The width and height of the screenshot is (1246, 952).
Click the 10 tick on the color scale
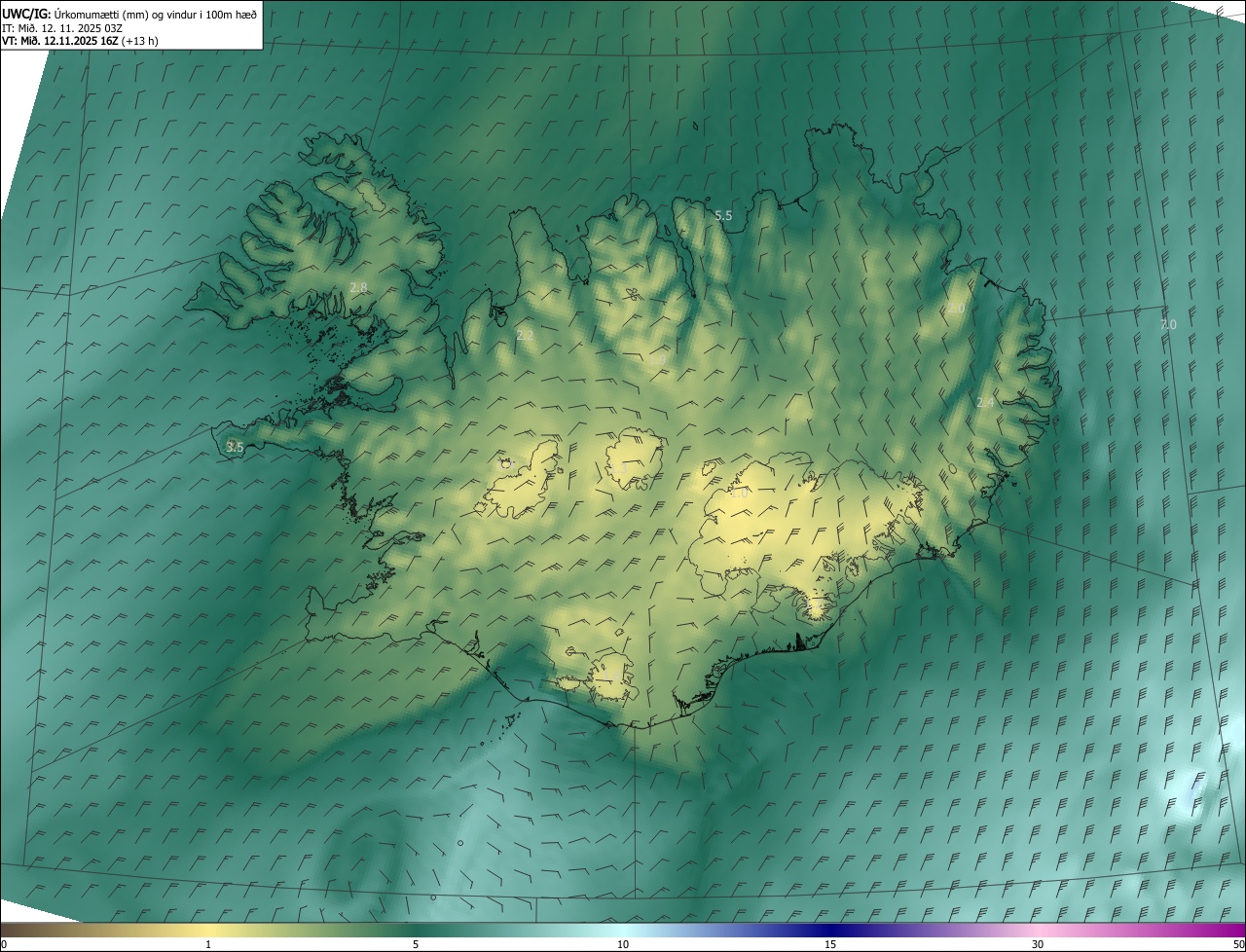coord(623,944)
